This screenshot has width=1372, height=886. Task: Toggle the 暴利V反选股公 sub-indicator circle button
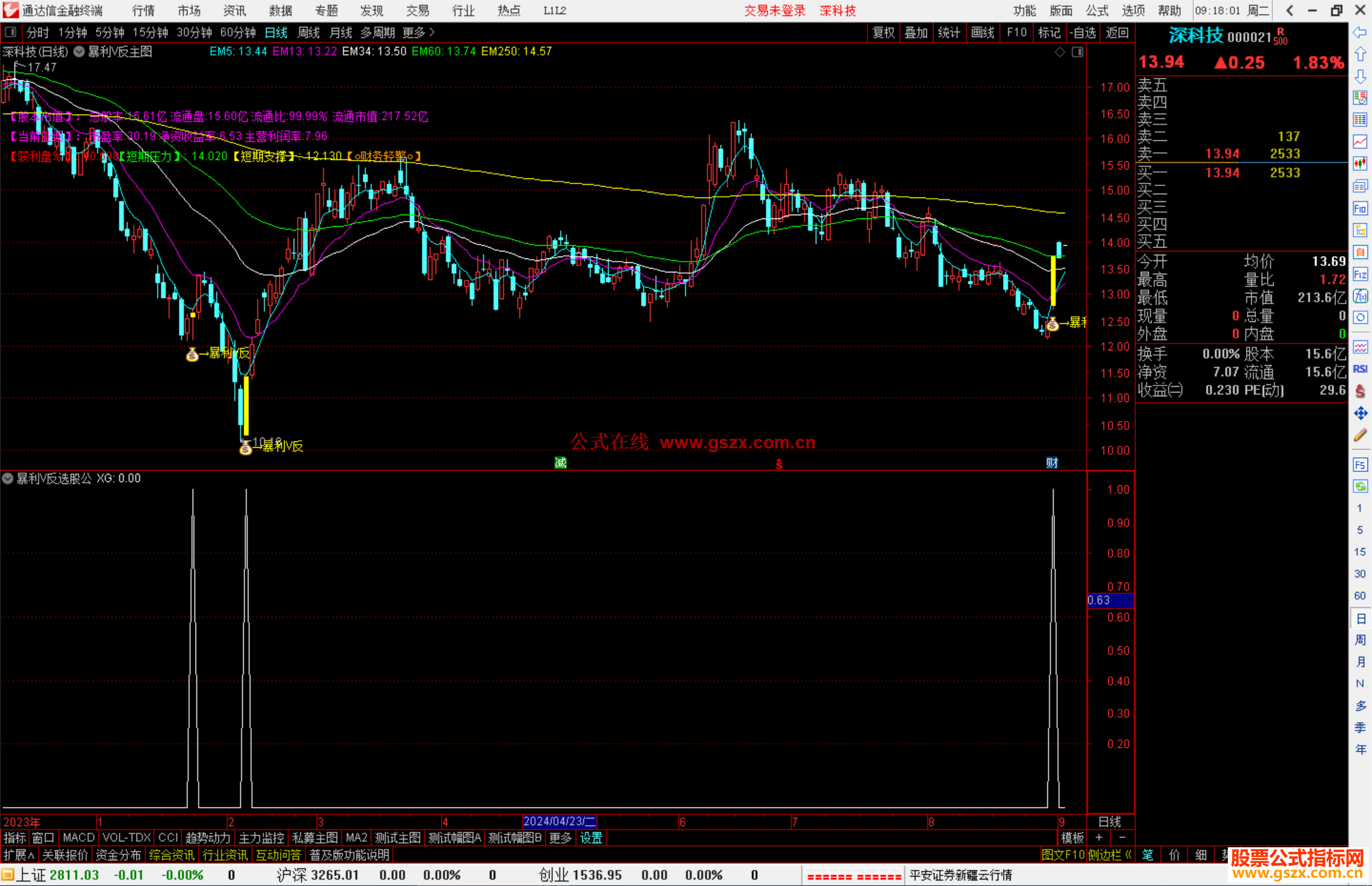(x=8, y=478)
